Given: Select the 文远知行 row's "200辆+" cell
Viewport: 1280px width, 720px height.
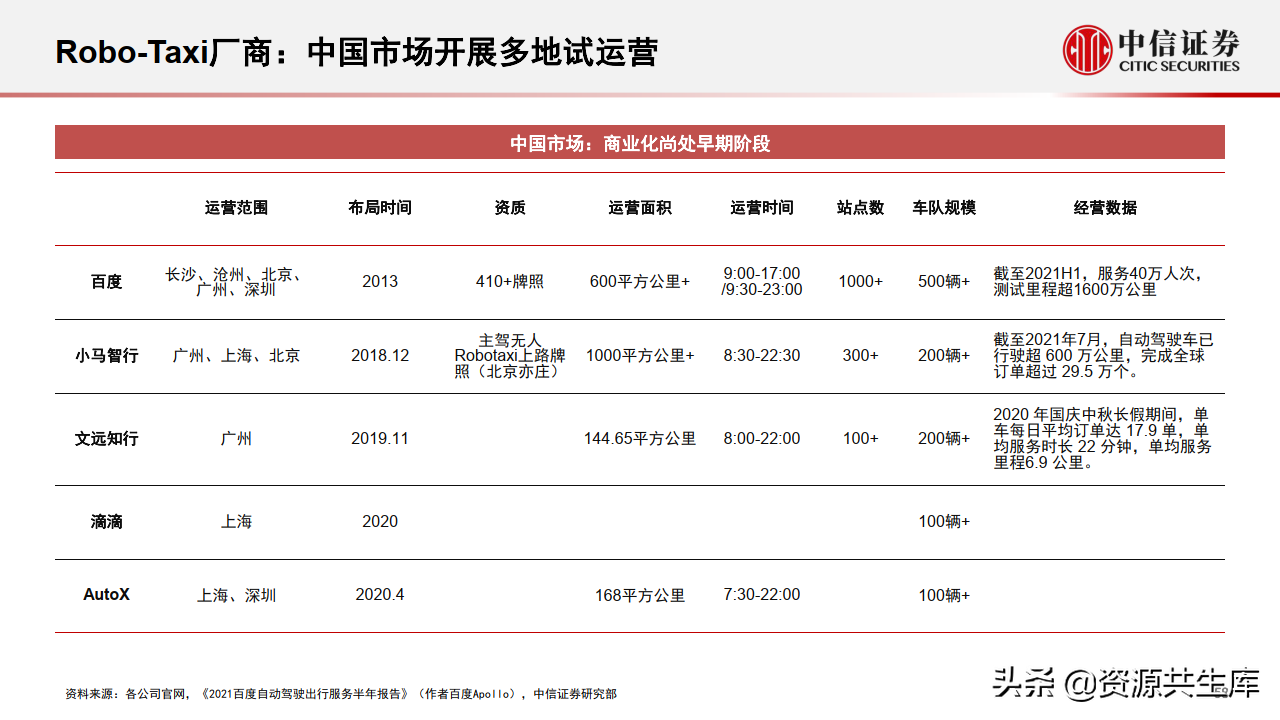Looking at the screenshot, I should 944,438.
